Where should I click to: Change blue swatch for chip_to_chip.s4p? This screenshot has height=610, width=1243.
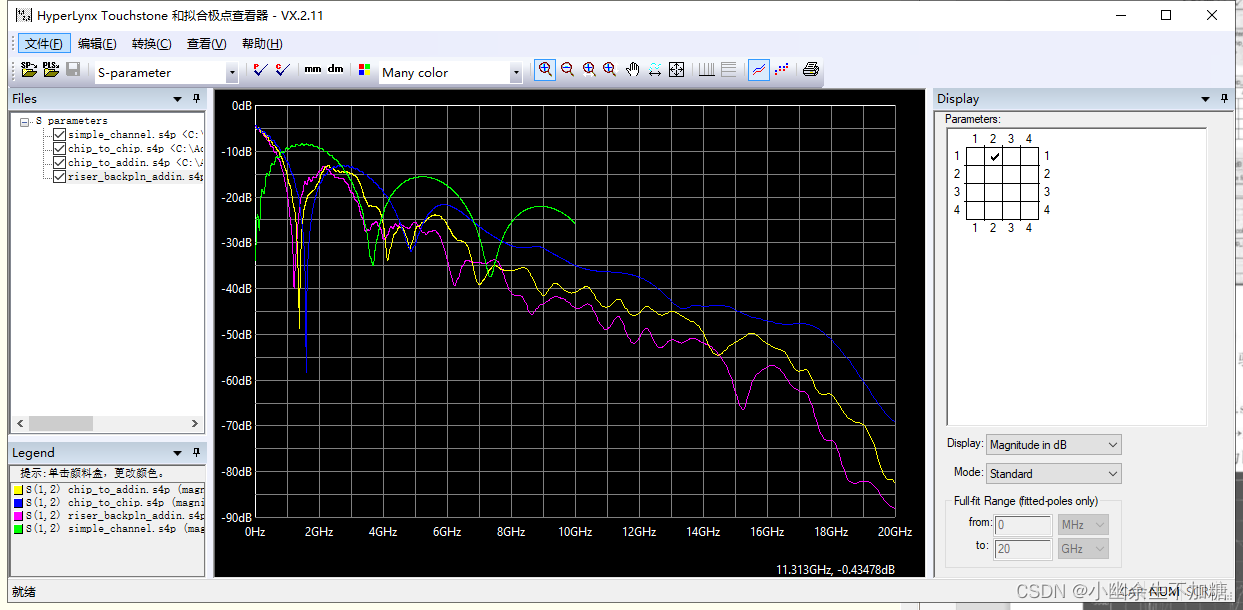point(18,502)
